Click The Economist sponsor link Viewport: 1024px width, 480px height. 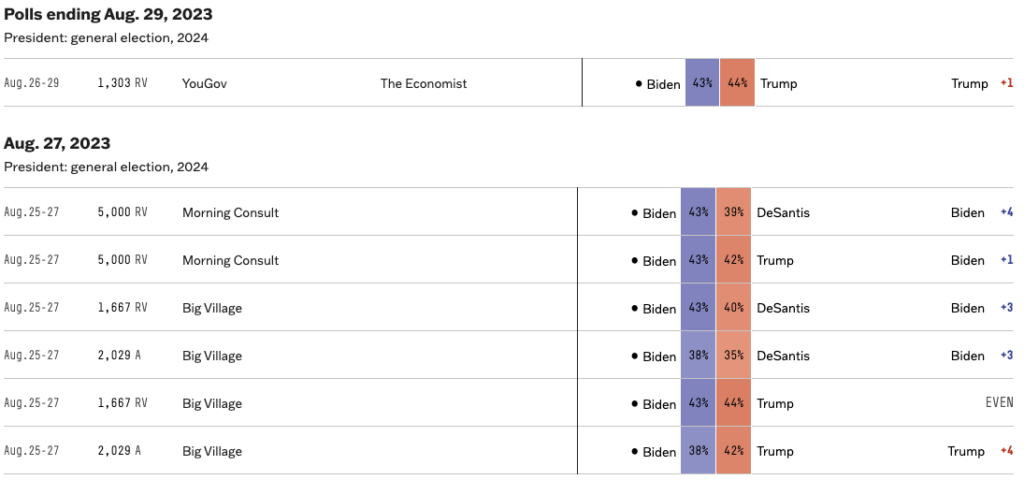pyautogui.click(x=423, y=84)
